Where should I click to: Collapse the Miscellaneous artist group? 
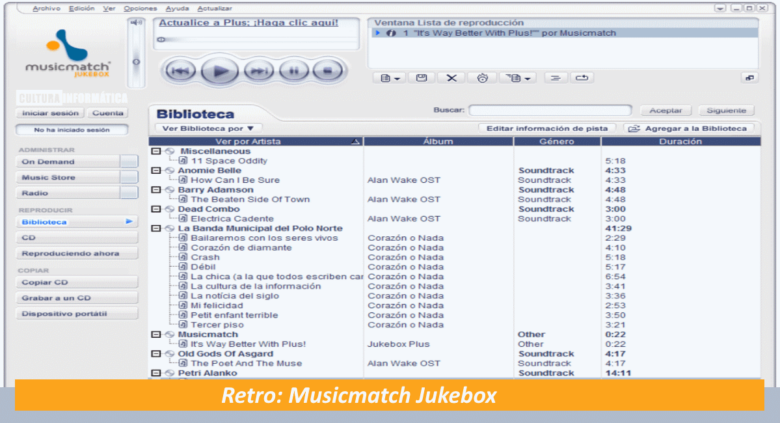coord(155,151)
